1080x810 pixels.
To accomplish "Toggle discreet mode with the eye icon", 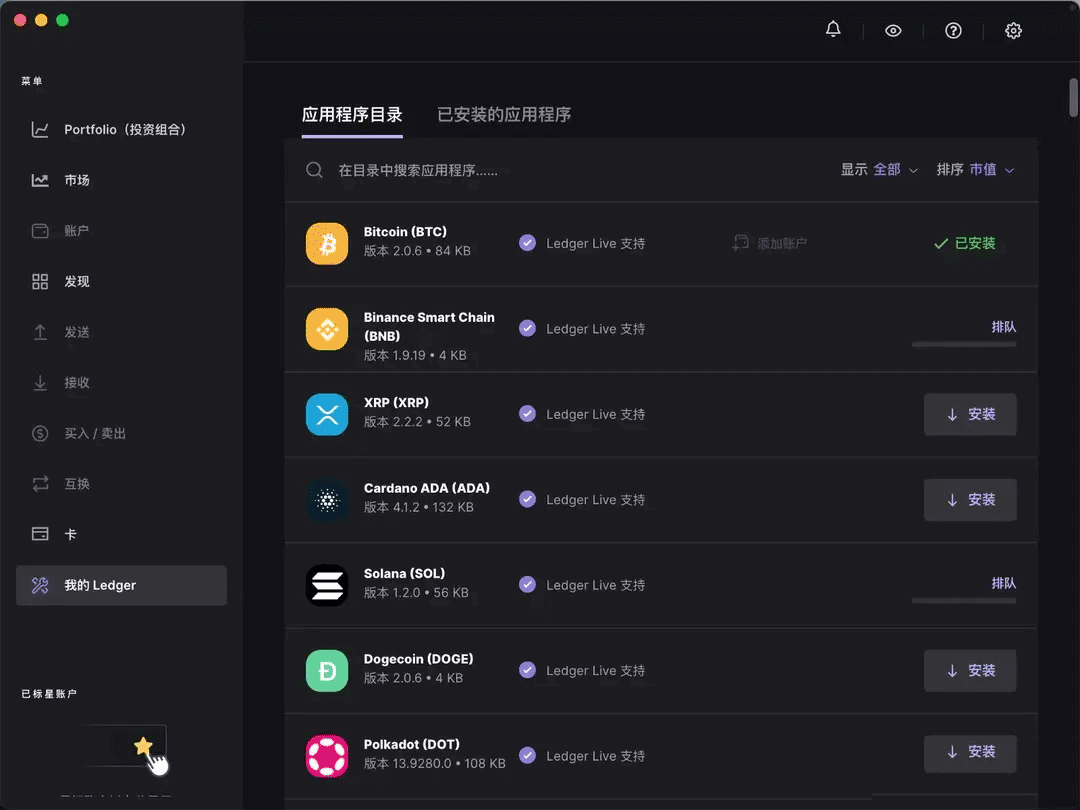I will click(x=893, y=30).
